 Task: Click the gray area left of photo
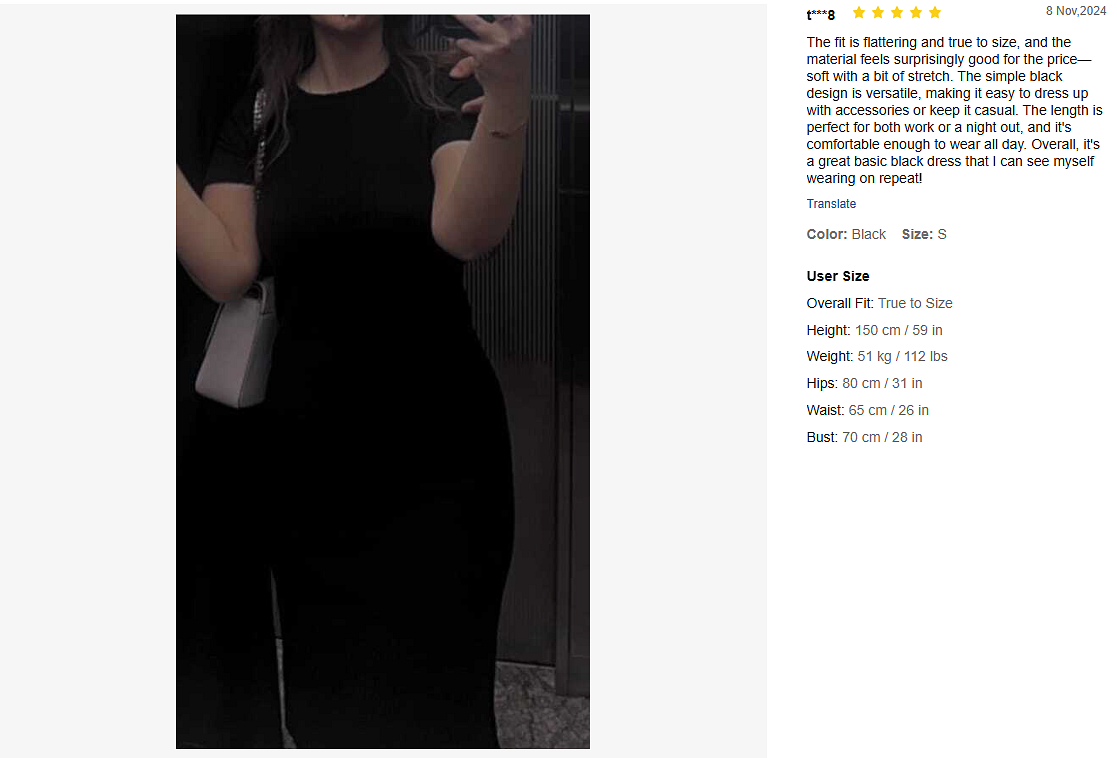[x=88, y=381]
